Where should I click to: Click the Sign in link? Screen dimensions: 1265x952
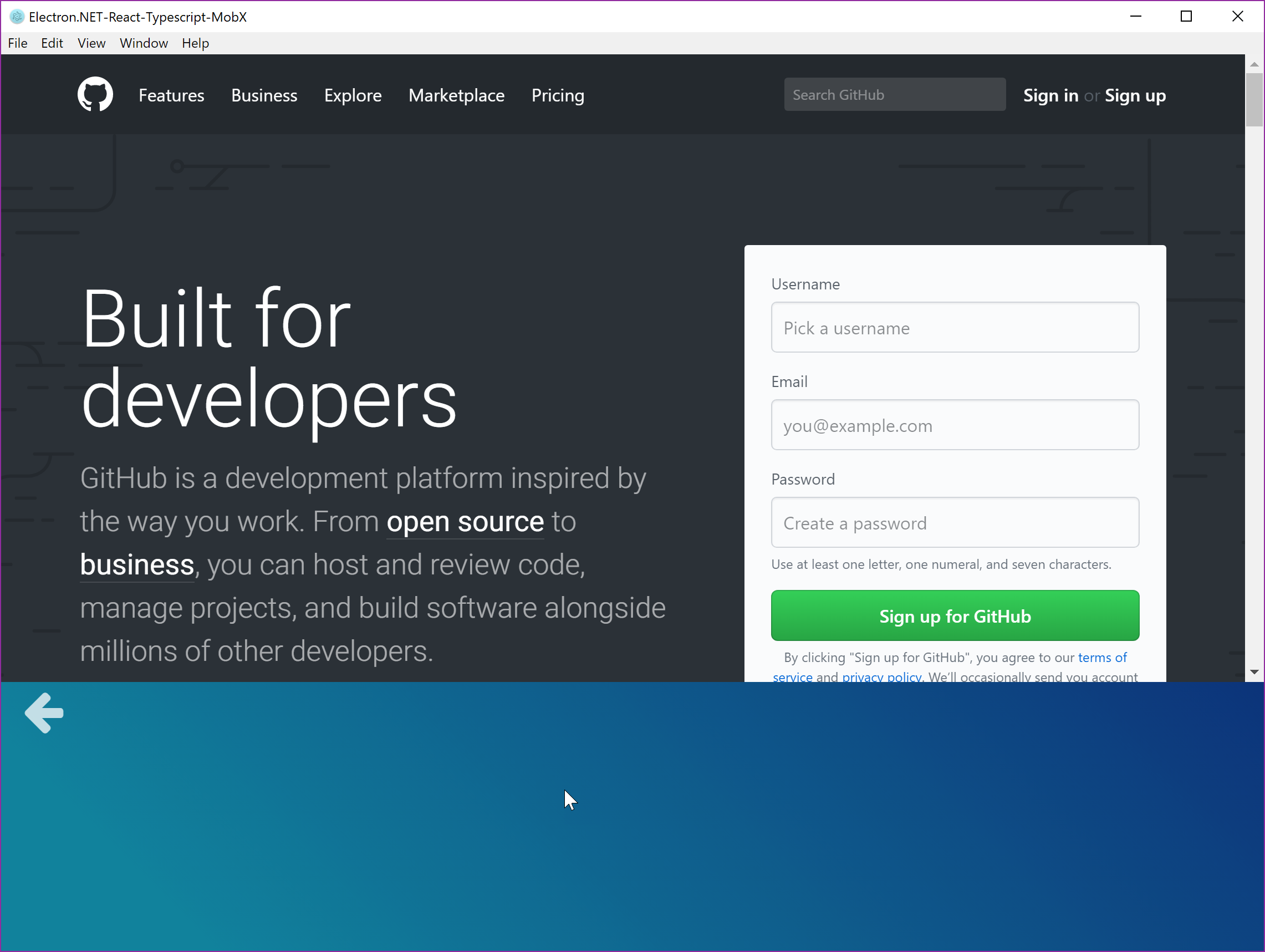[x=1050, y=95]
